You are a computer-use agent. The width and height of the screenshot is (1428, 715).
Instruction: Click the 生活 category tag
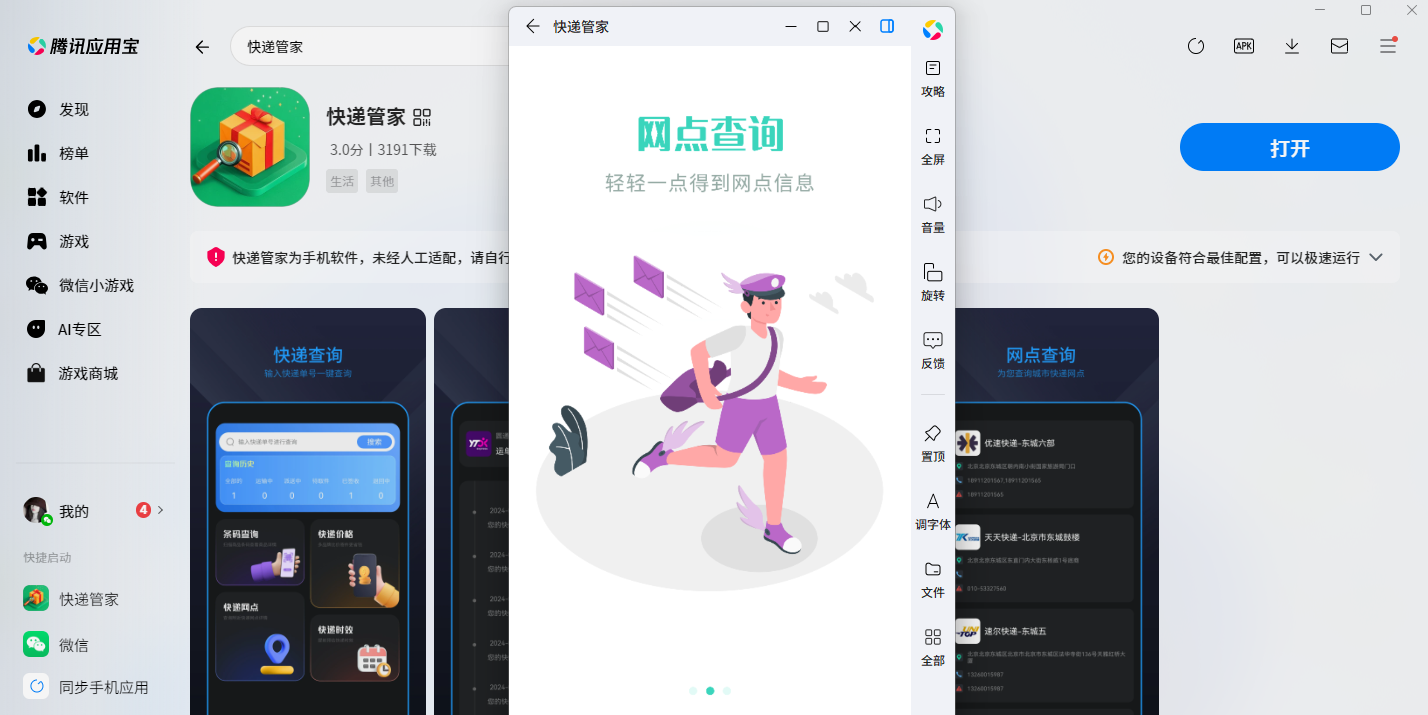pos(342,181)
